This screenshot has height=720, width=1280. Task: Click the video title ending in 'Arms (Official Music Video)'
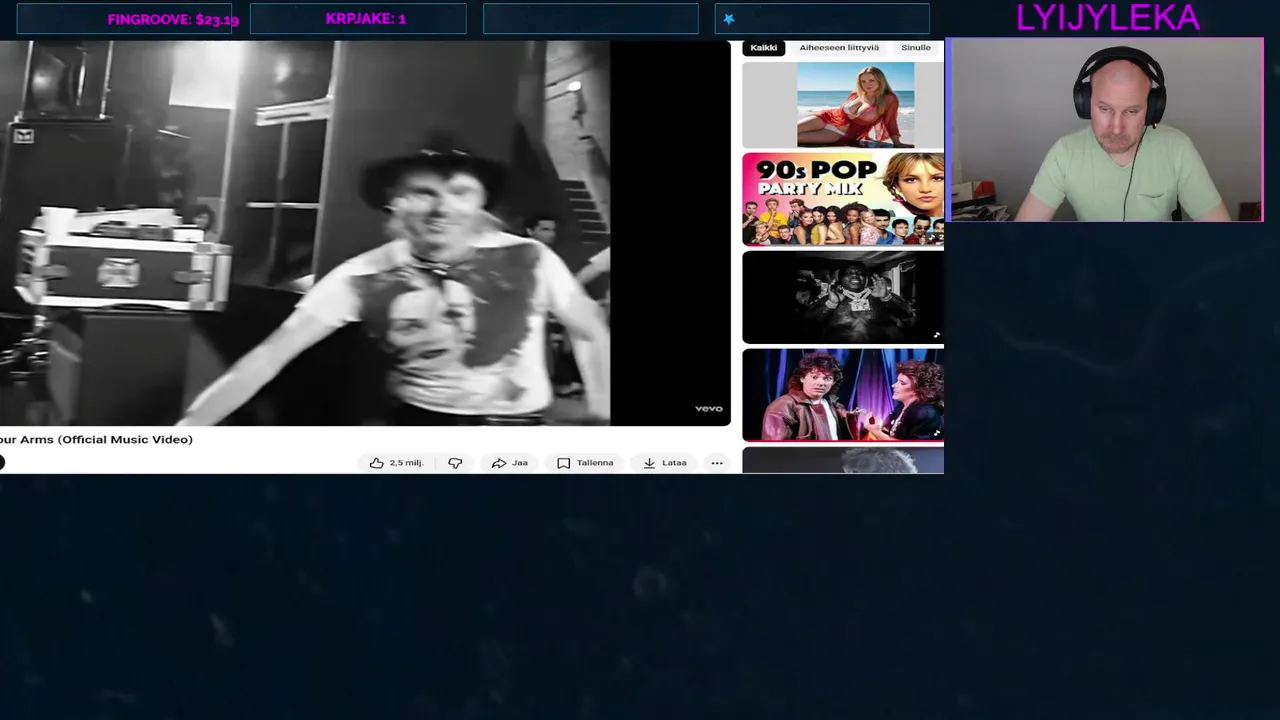(x=96, y=440)
